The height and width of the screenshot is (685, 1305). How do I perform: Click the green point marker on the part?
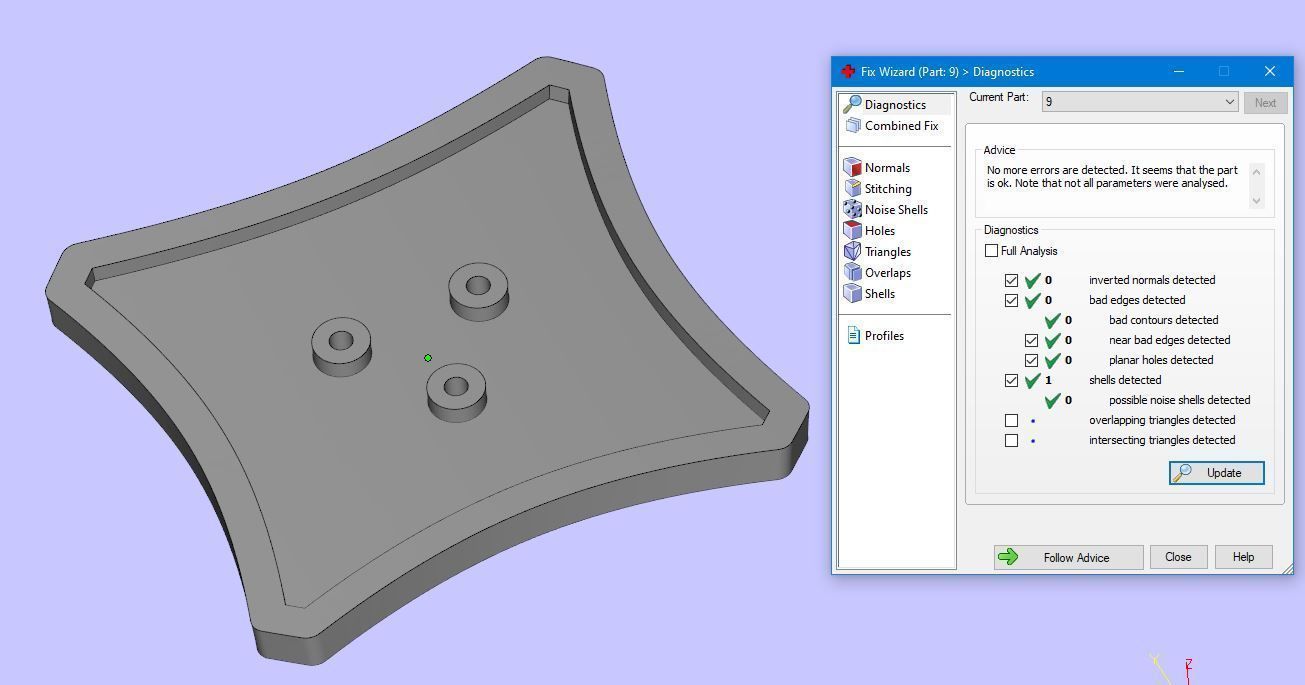coord(428,358)
